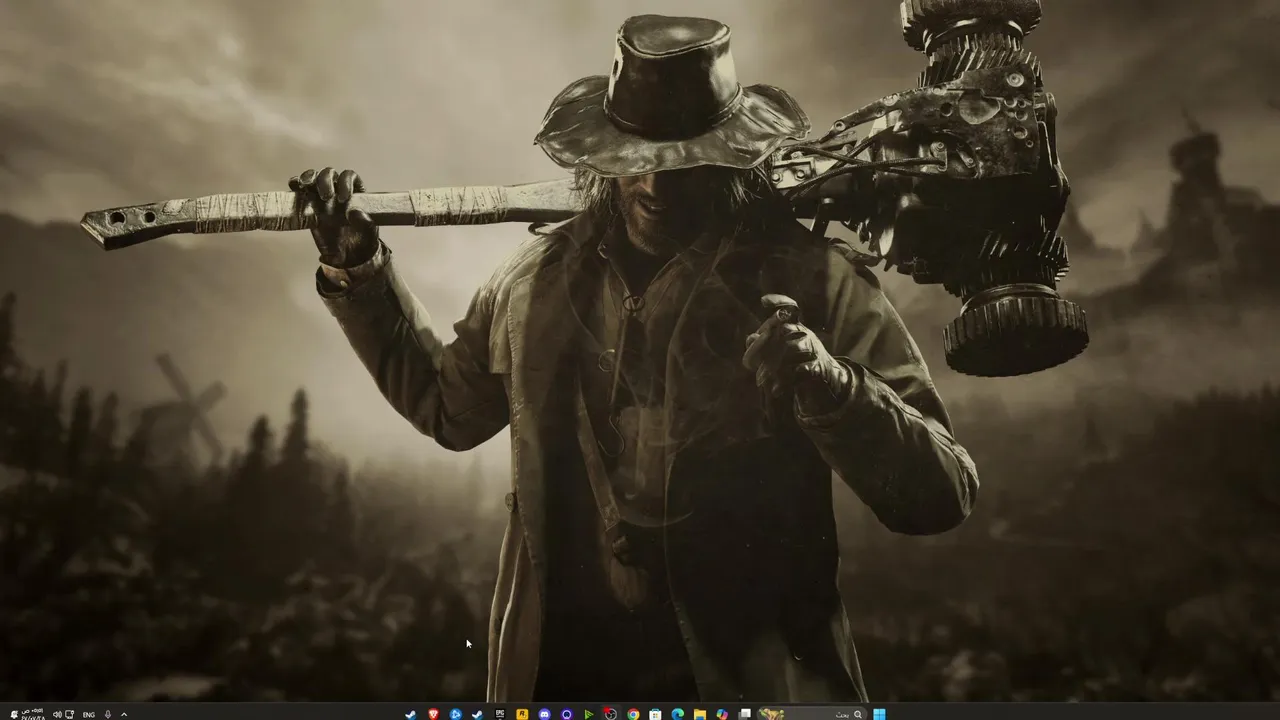The width and height of the screenshot is (1280, 720).
Task: Launch Rockstar Games Launcher
Action: point(522,714)
